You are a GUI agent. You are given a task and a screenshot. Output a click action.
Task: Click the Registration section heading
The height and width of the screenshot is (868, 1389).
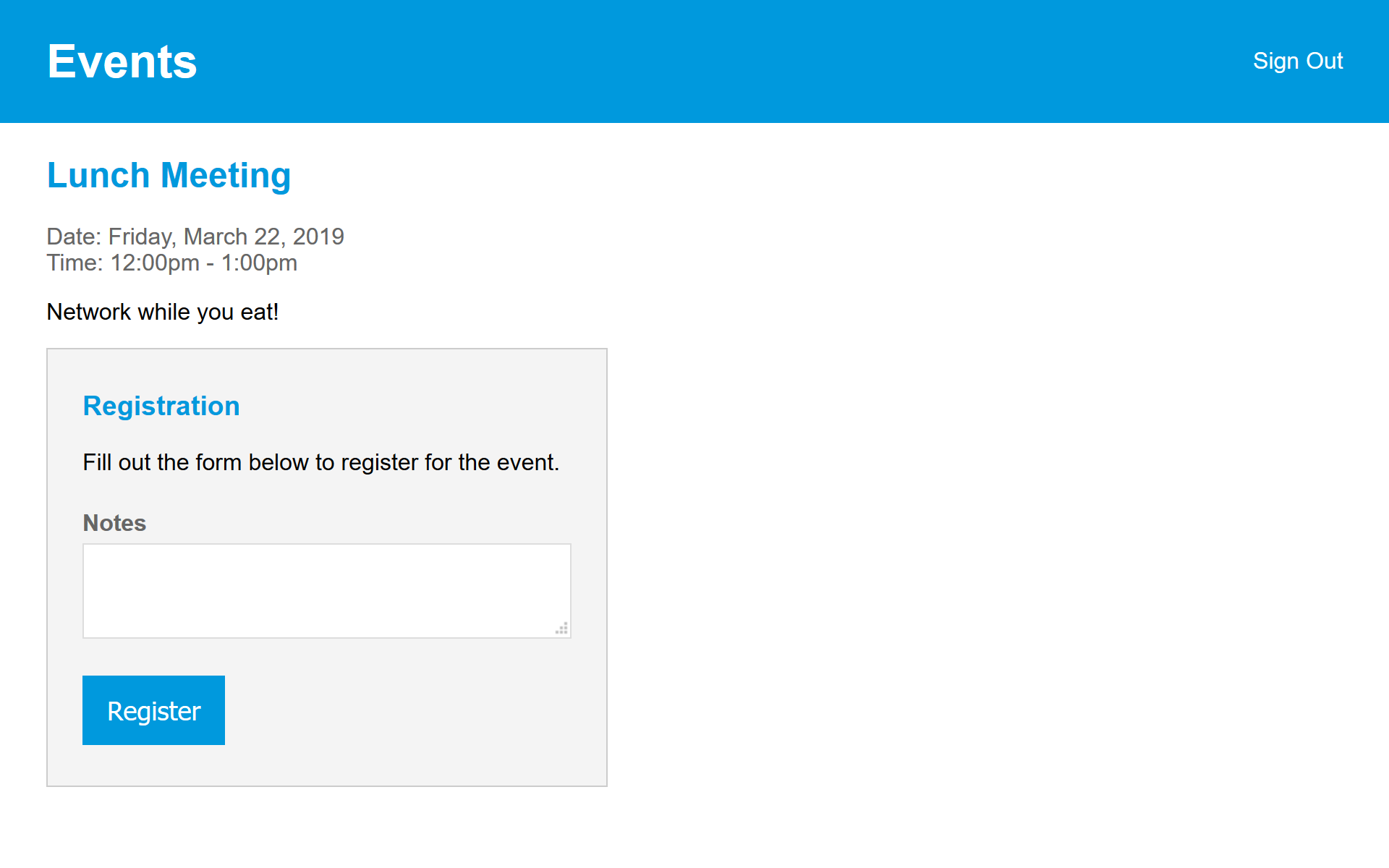161,406
